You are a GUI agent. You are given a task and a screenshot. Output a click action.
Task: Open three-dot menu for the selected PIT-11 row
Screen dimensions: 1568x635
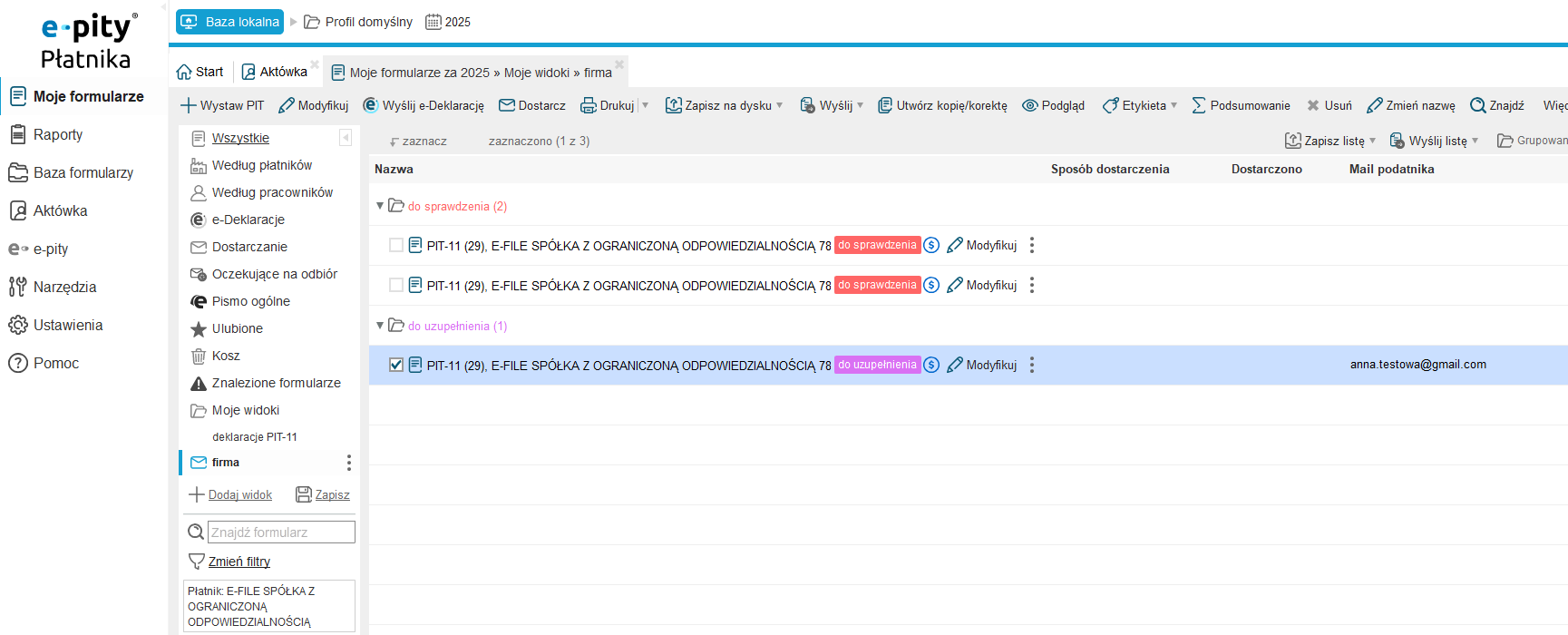1032,365
